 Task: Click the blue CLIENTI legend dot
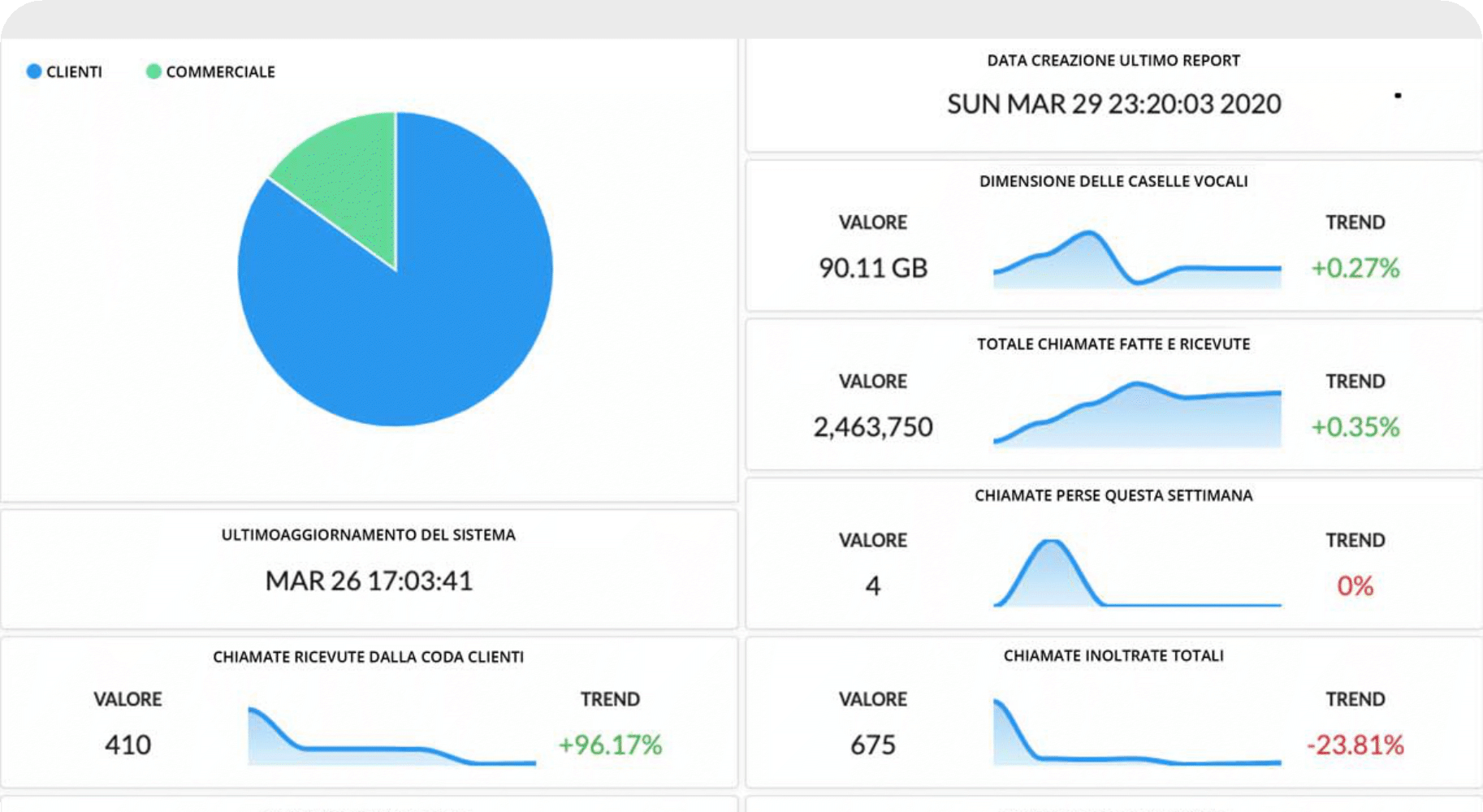pyautogui.click(x=33, y=71)
